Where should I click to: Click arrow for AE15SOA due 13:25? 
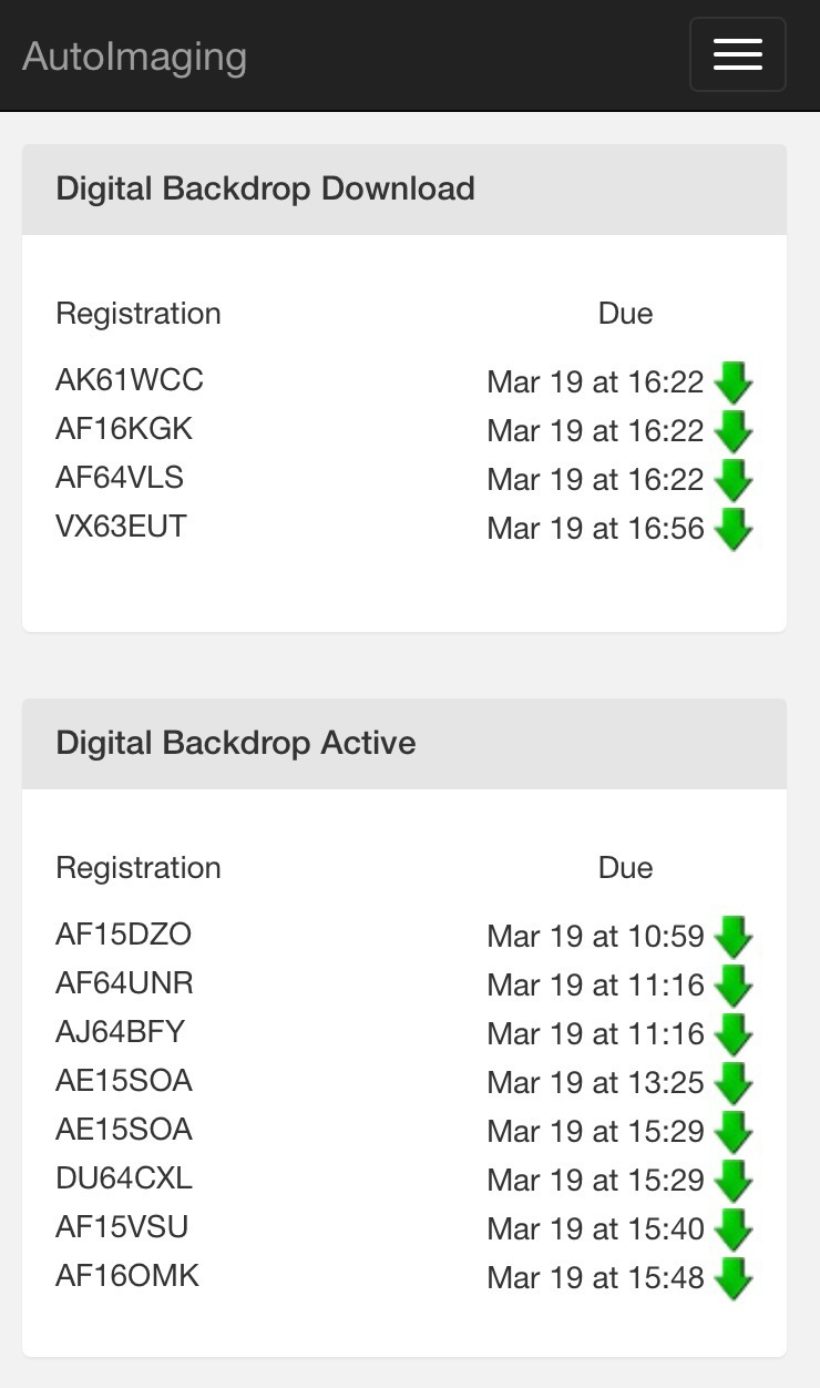(734, 1083)
